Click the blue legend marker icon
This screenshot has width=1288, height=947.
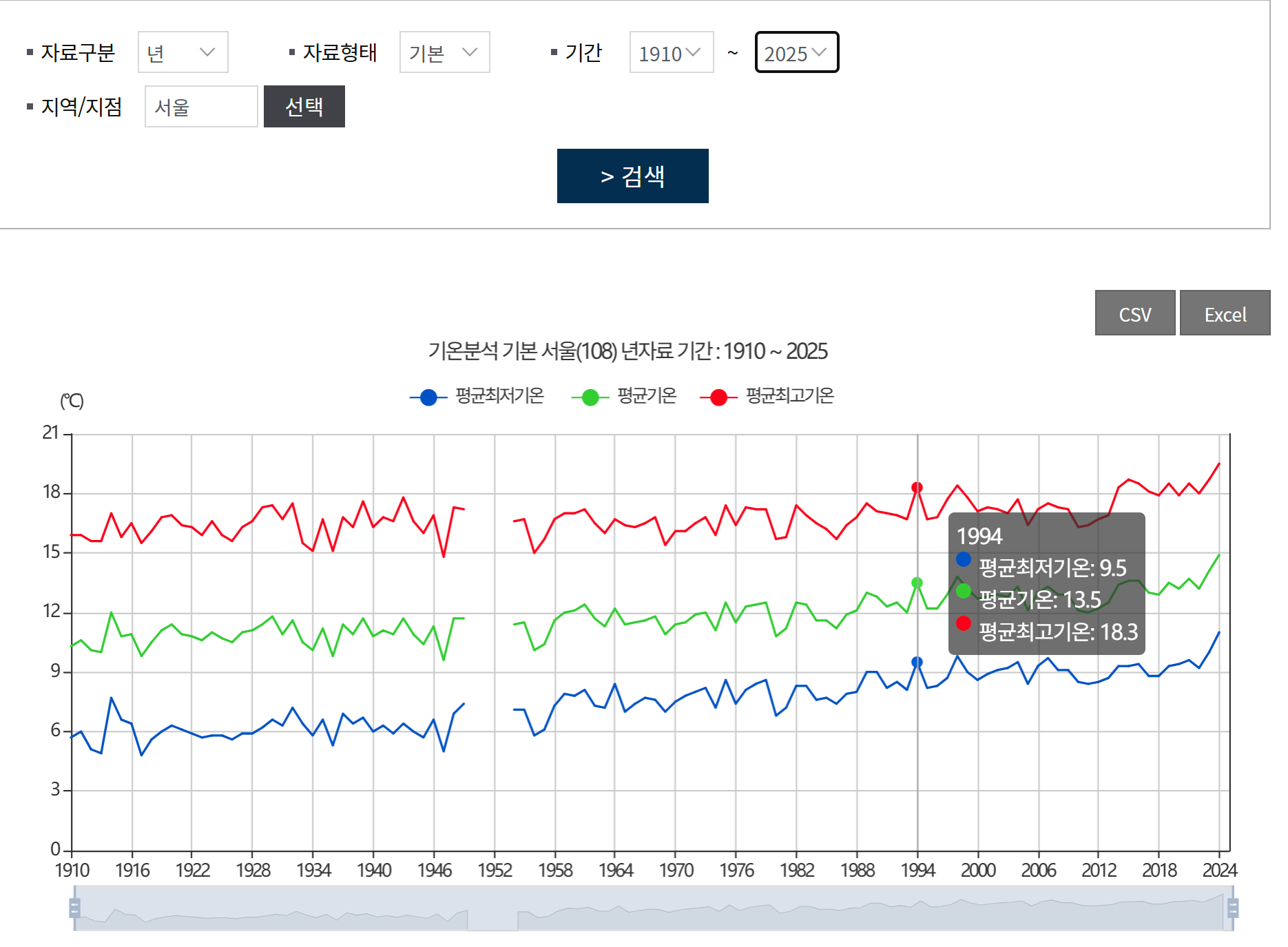pos(428,397)
